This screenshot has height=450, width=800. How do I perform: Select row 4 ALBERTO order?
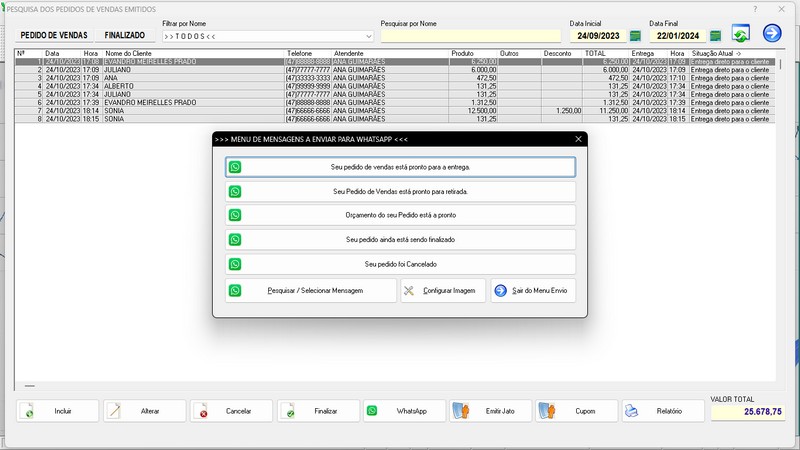click(395, 86)
